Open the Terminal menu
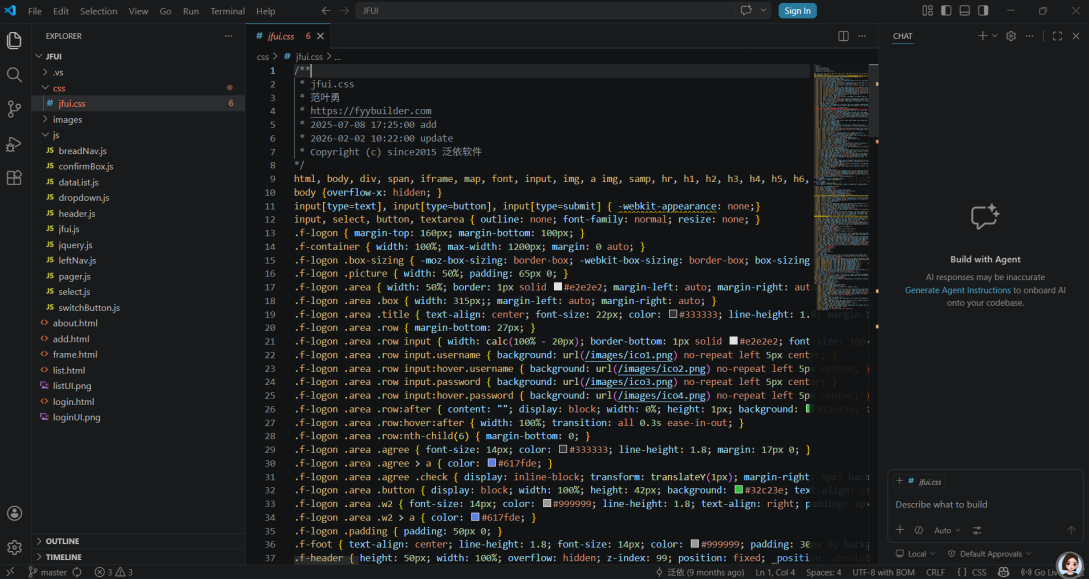Viewport: 1089px width, 579px height. (227, 11)
